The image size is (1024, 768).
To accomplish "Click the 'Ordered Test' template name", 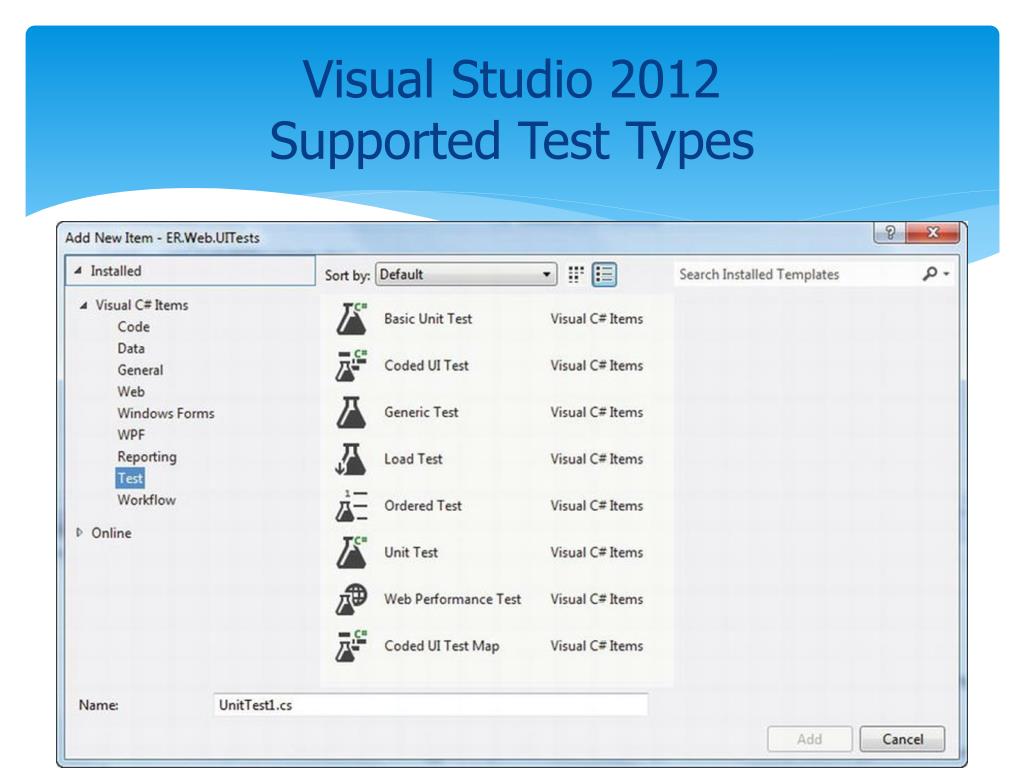I will (x=423, y=505).
